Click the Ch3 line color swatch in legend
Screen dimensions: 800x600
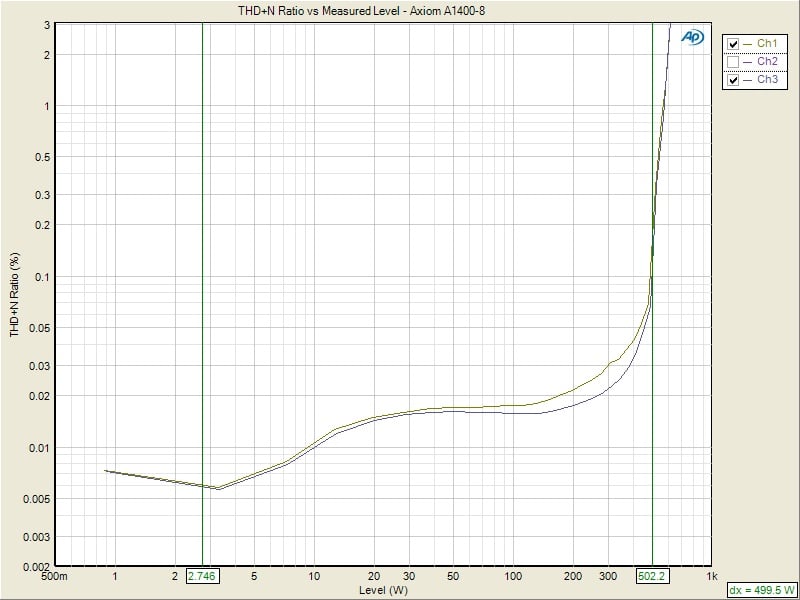(748, 80)
